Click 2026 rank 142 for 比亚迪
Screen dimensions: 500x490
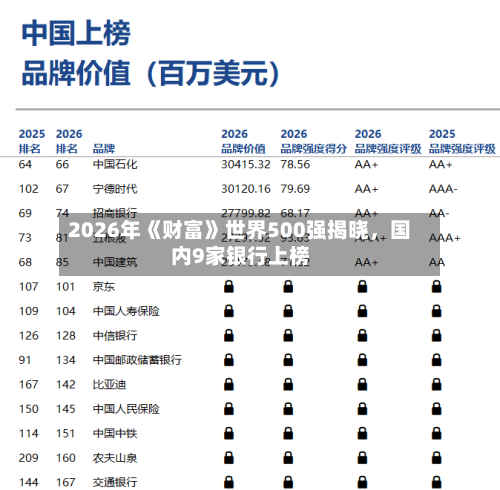[x=65, y=384]
